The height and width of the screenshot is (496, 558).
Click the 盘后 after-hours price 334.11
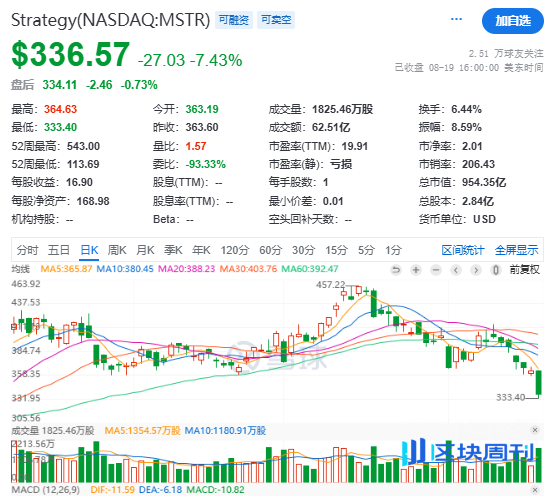[x=59, y=85]
